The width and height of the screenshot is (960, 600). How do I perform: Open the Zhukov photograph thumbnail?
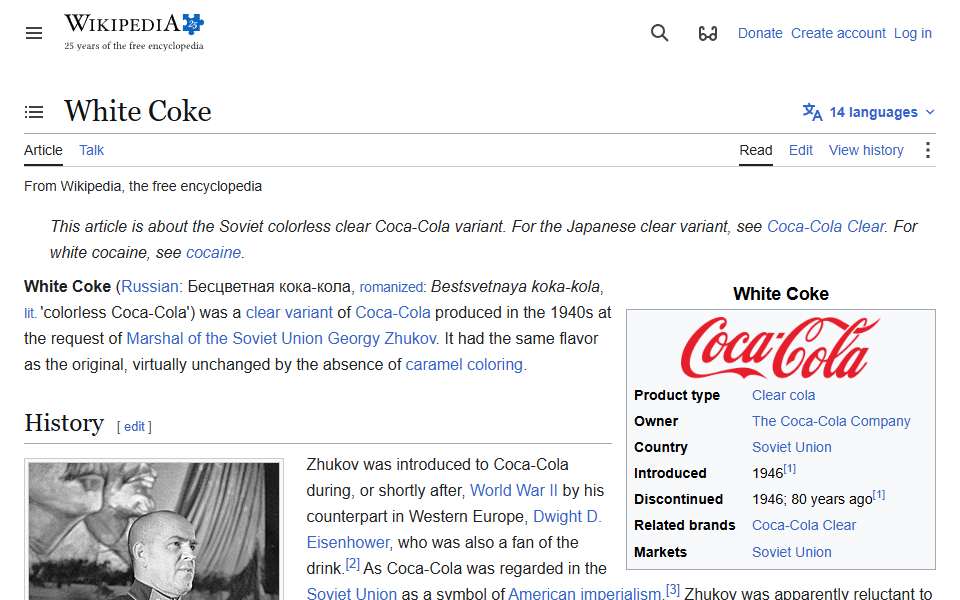click(154, 531)
